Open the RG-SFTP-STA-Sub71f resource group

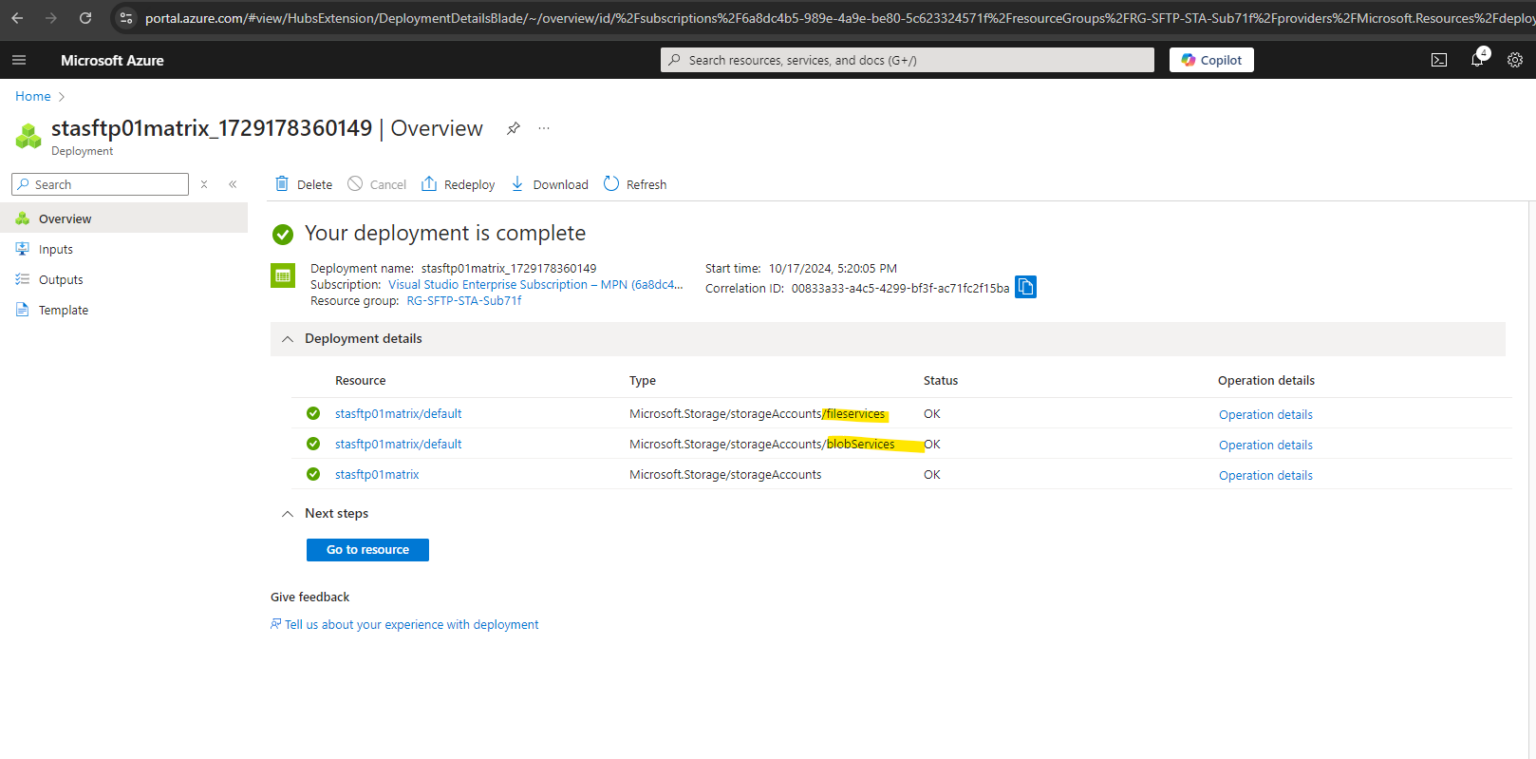click(463, 300)
